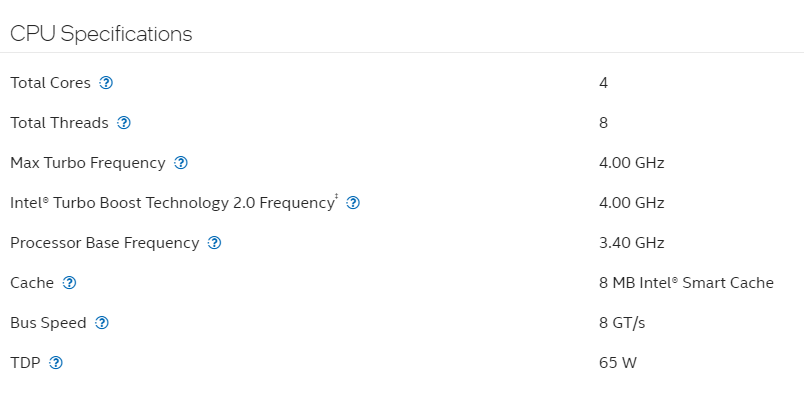Show info for Turbo Boost Technology 2.0 Frequency
Viewport: 804px width, 401px height.
(x=353, y=203)
